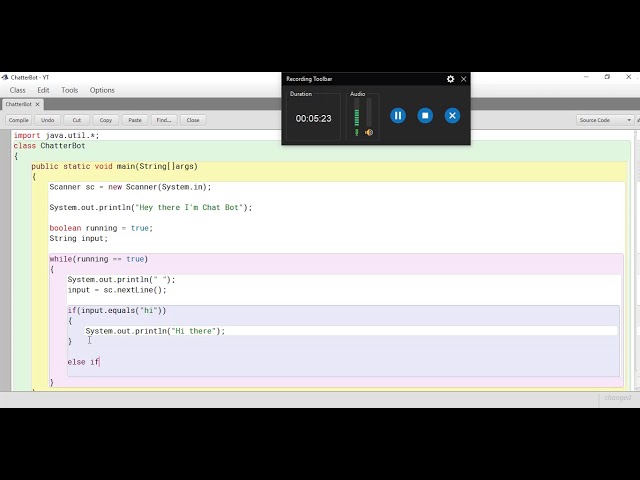Image resolution: width=640 pixels, height=480 pixels.
Task: Click the Undo button
Action: 47,120
